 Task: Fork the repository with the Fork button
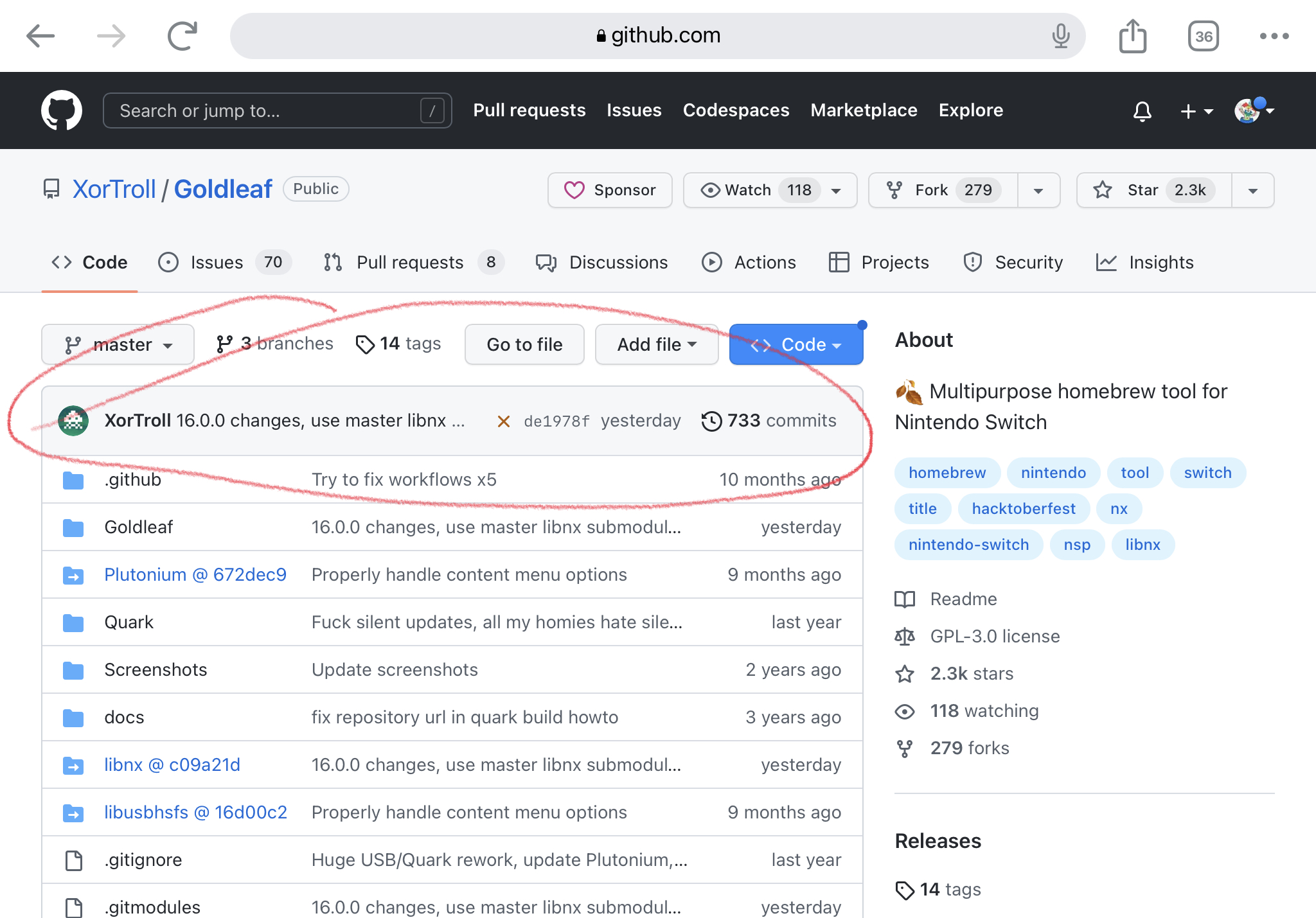pos(943,190)
